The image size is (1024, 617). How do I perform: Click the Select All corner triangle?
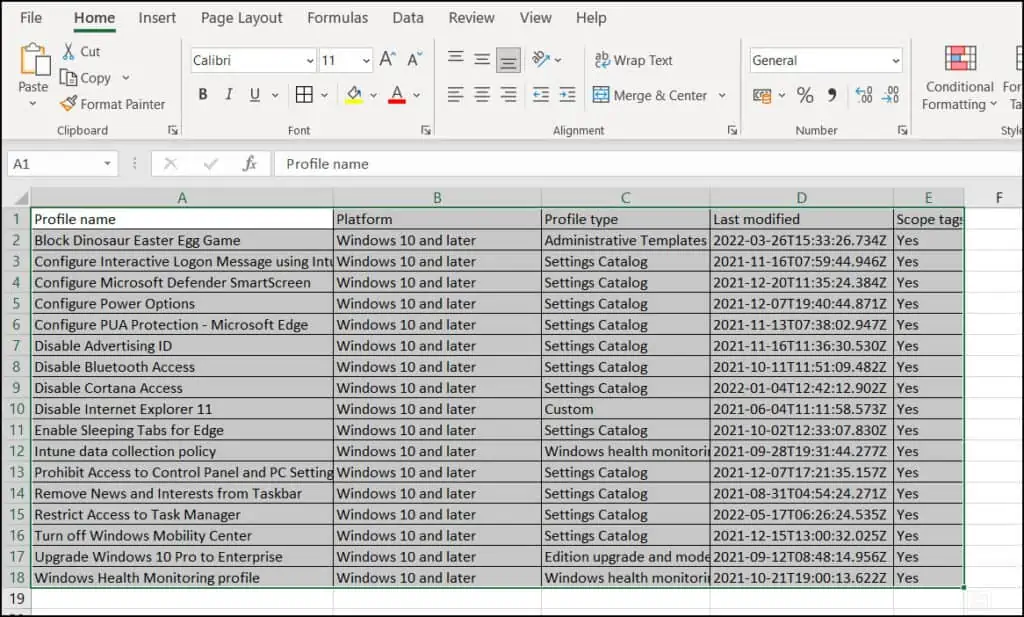click(21, 198)
